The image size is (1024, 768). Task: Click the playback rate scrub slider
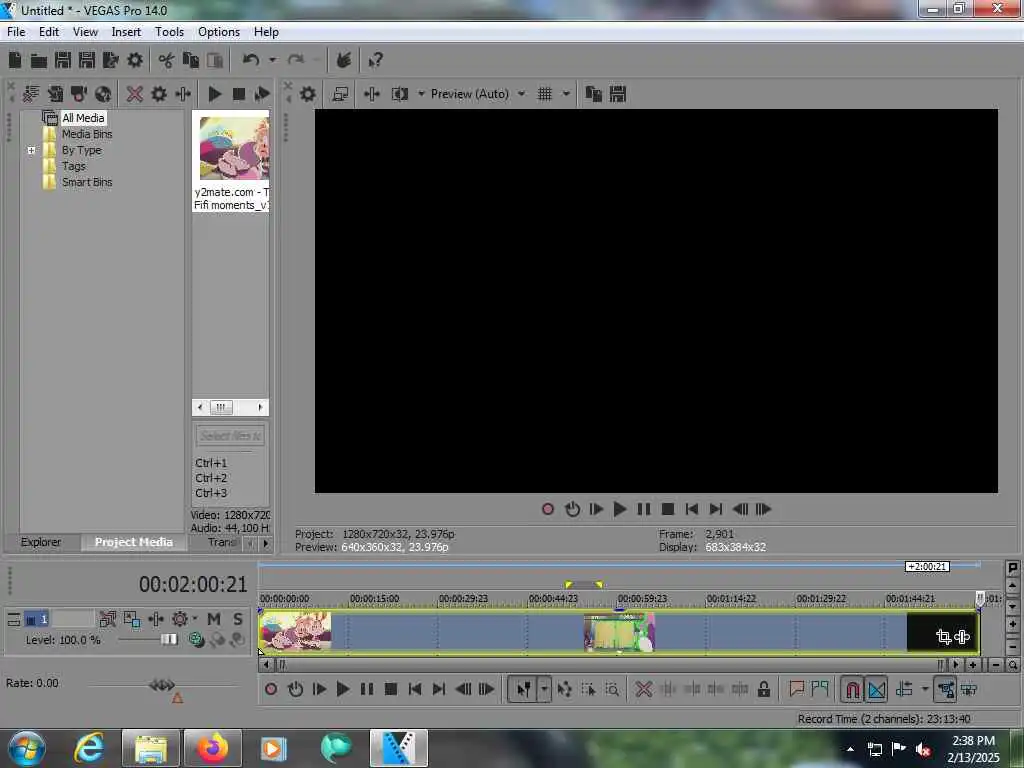tap(162, 685)
